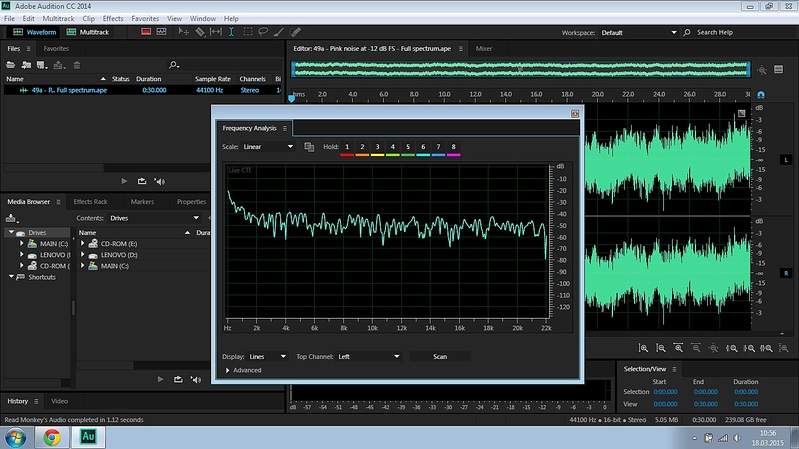Select the 49a Full spectrum.ape file
The image size is (799, 449).
tap(142, 90)
